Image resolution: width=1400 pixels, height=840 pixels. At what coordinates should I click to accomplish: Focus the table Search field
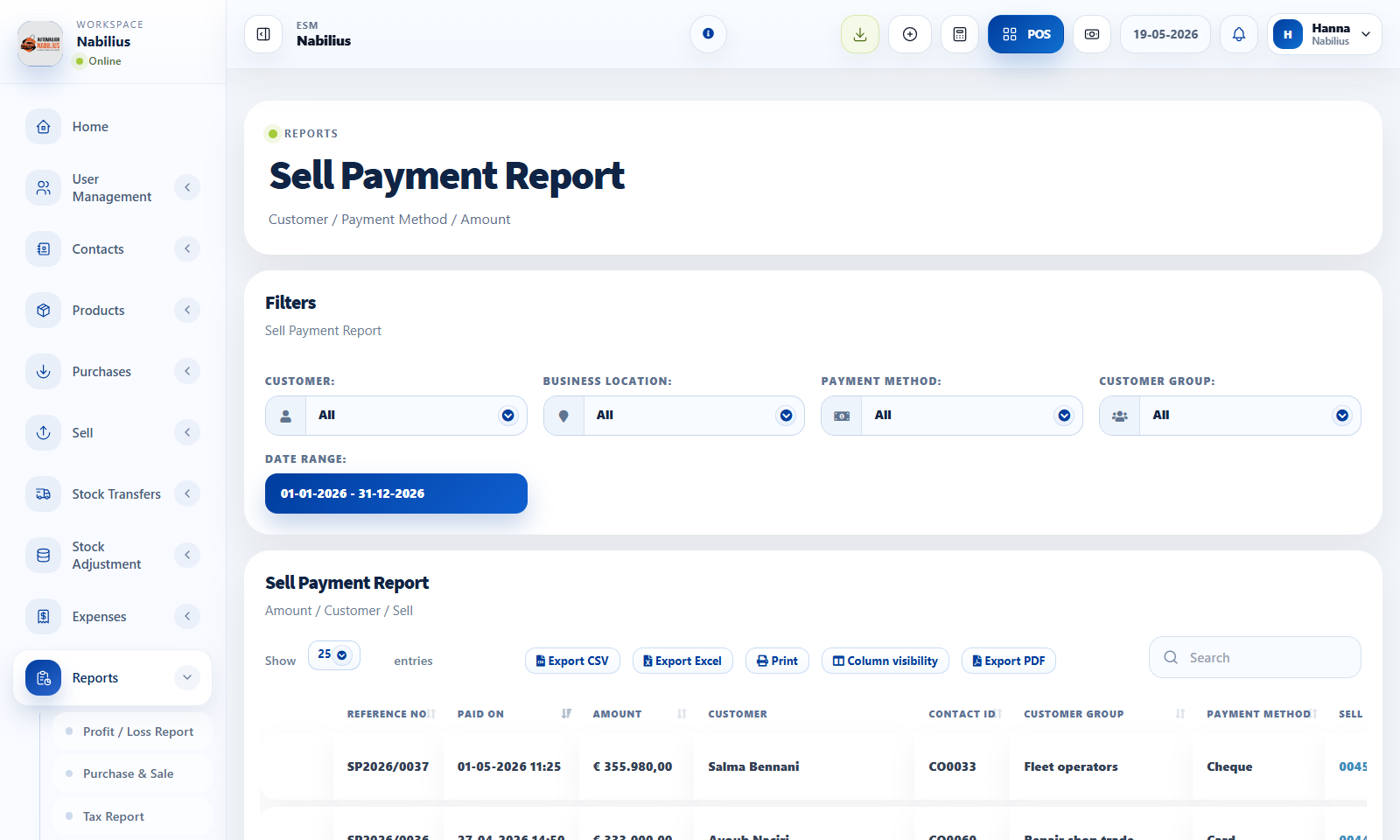1255,657
